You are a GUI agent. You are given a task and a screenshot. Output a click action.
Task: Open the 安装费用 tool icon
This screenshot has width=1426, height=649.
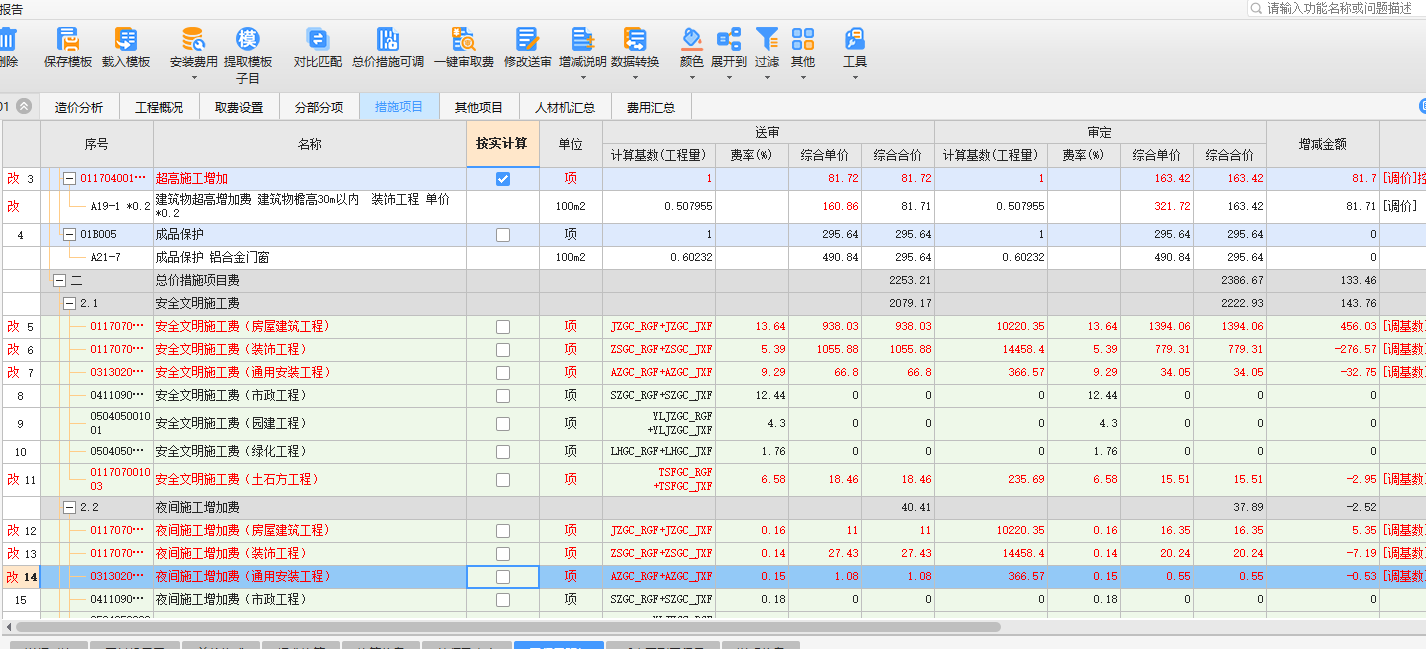[x=193, y=40]
